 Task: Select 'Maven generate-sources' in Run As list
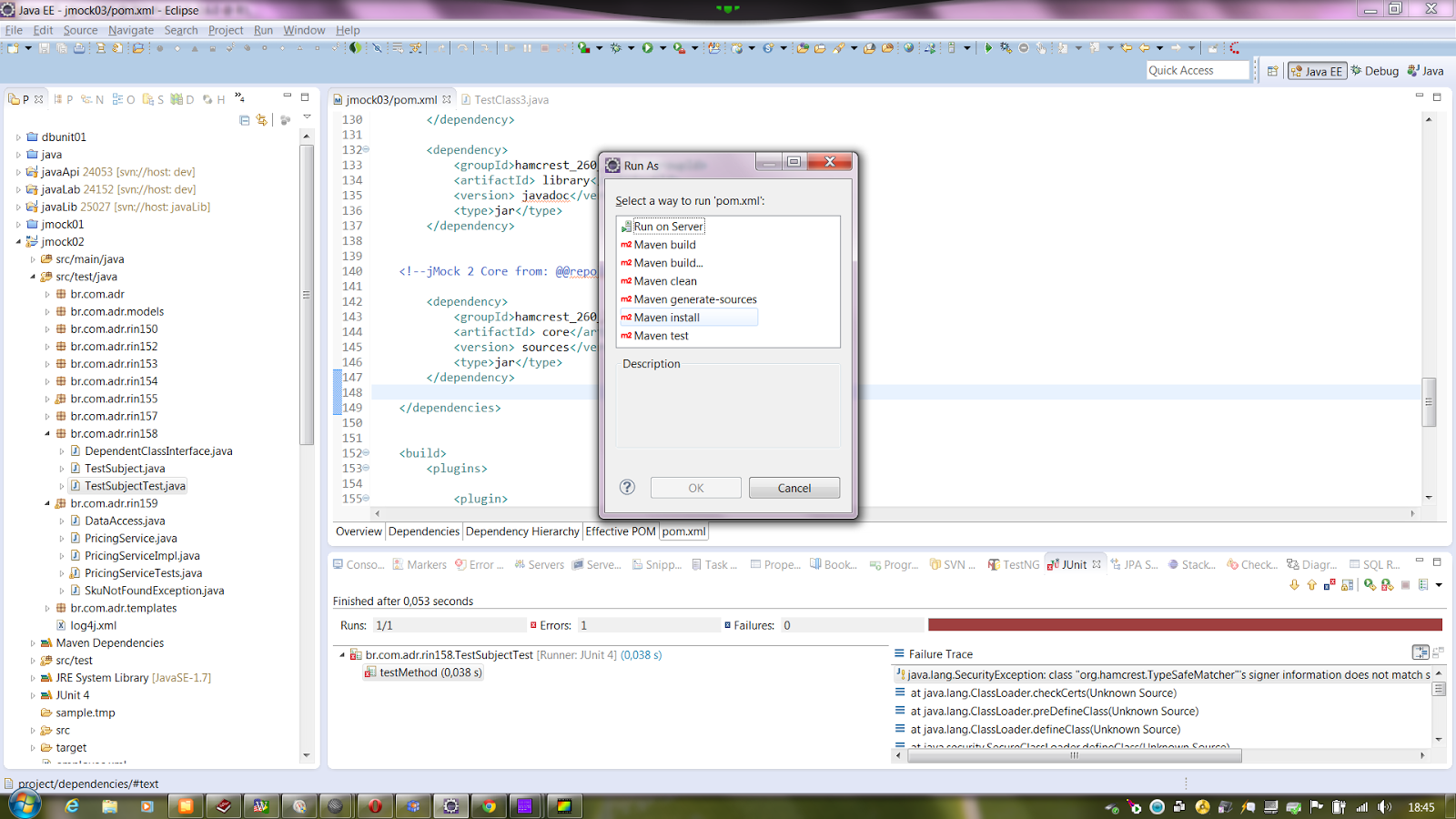tap(689, 299)
